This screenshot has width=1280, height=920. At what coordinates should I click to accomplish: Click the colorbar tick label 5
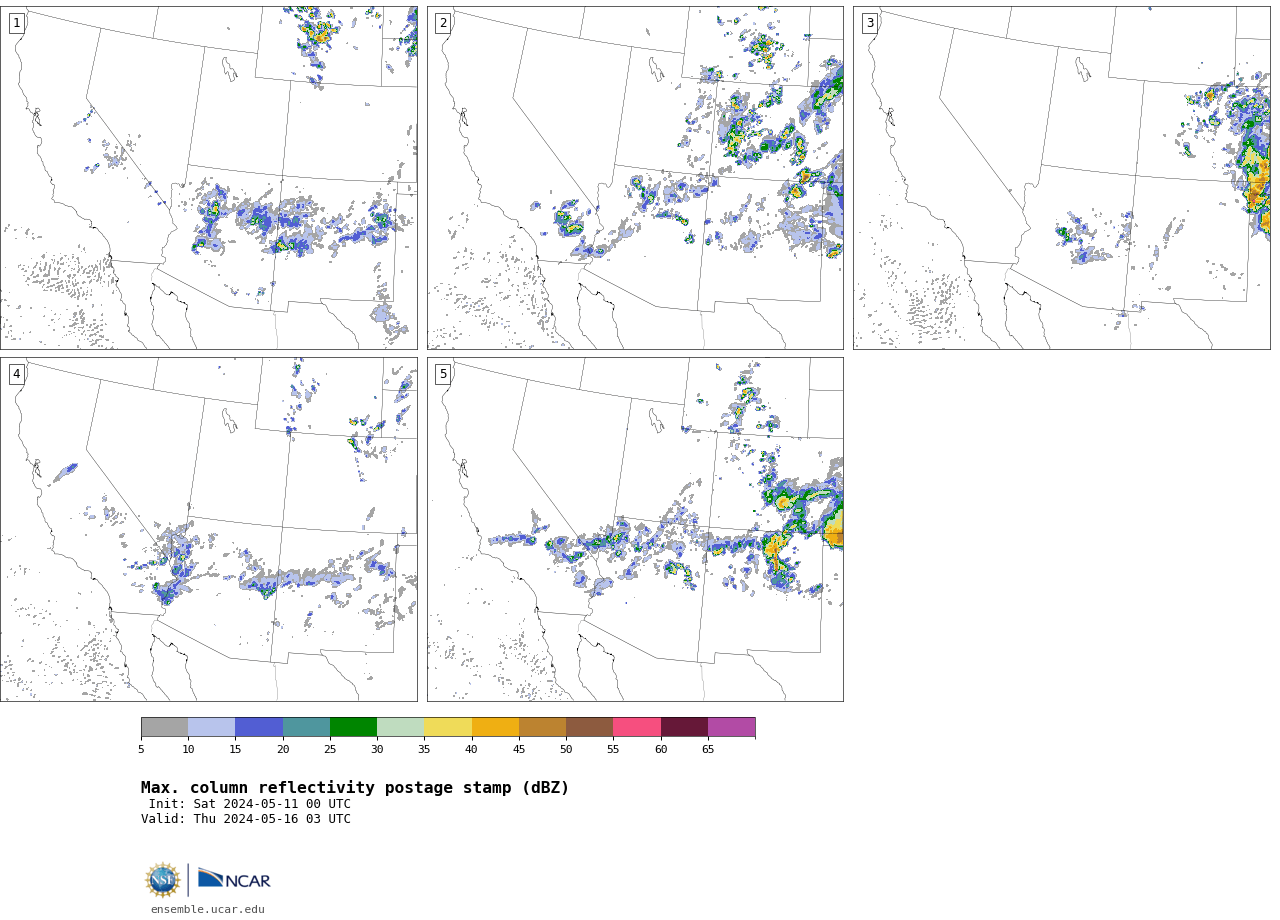point(141,750)
